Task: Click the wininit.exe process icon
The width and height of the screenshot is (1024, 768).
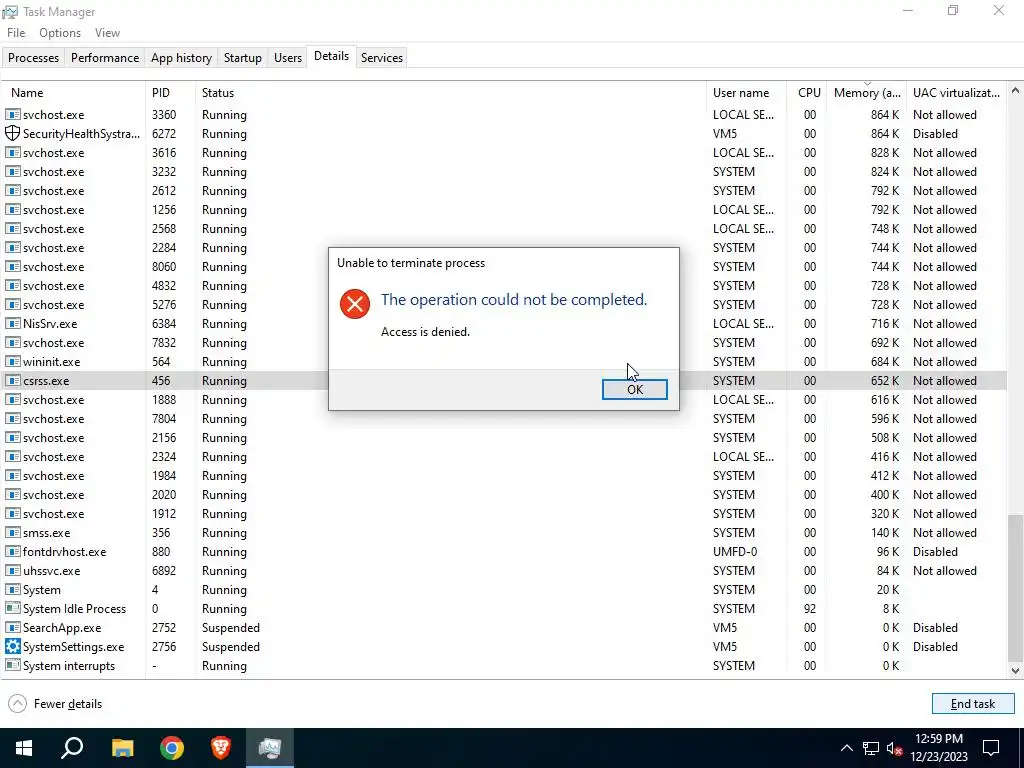Action: point(12,361)
